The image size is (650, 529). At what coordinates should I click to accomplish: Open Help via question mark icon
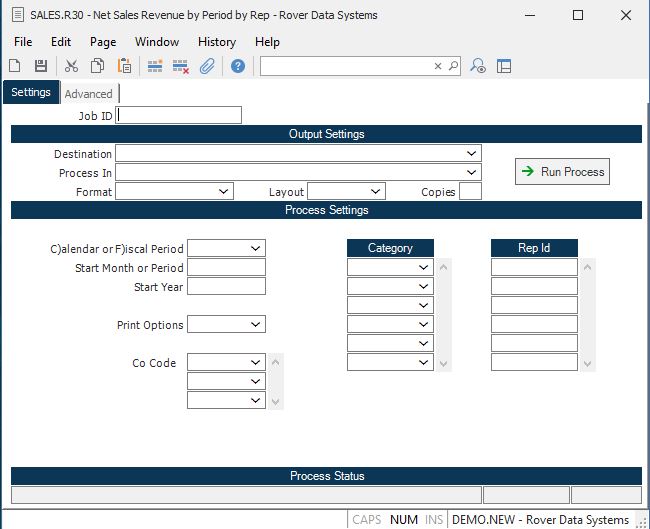238,66
